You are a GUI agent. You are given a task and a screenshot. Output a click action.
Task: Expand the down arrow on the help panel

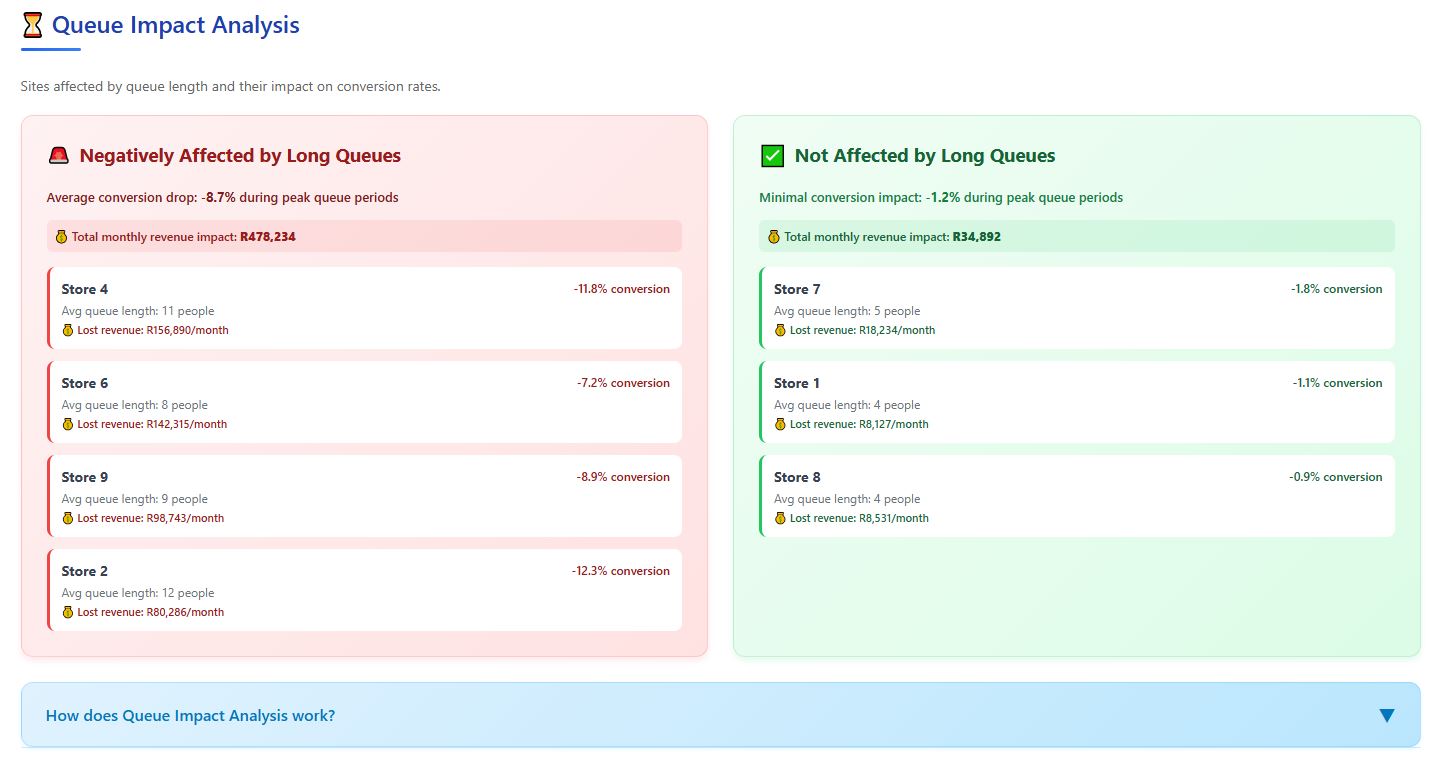pos(1386,715)
